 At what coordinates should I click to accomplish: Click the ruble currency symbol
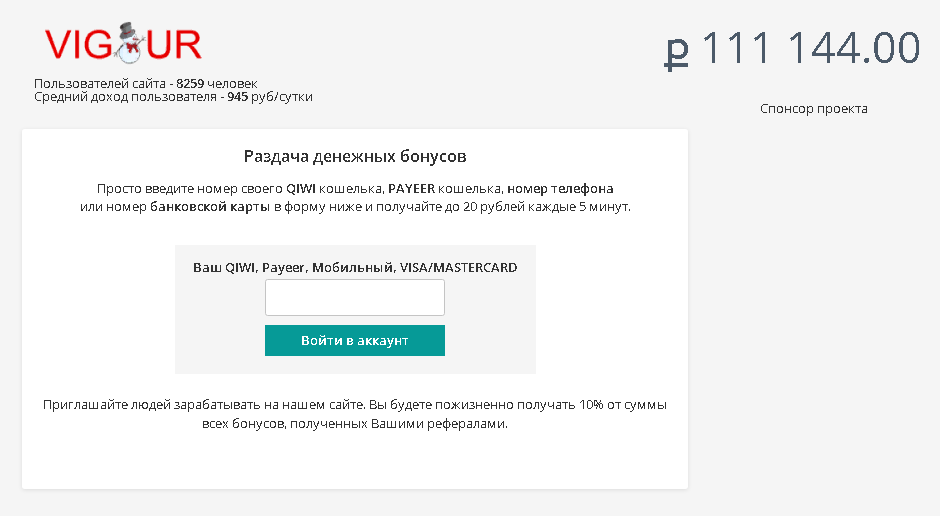click(x=678, y=50)
